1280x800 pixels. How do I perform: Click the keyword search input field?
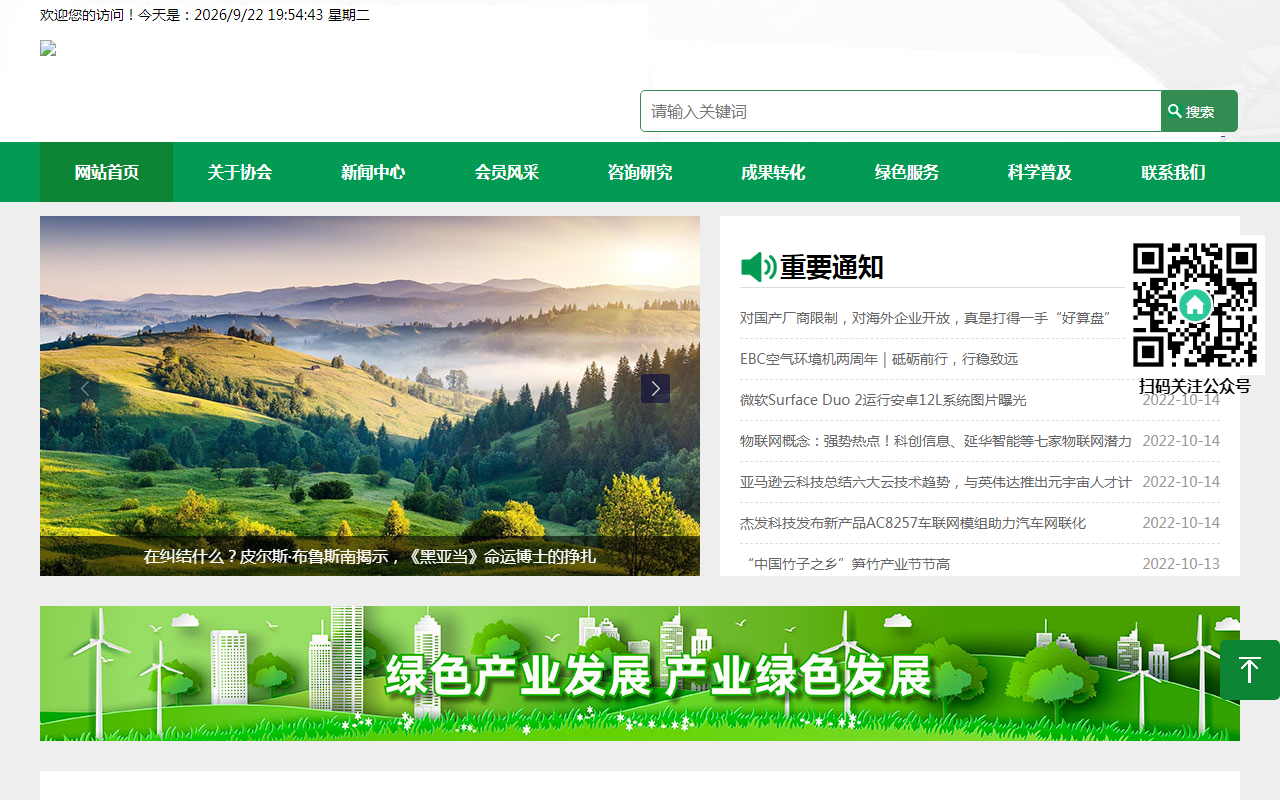coord(901,111)
